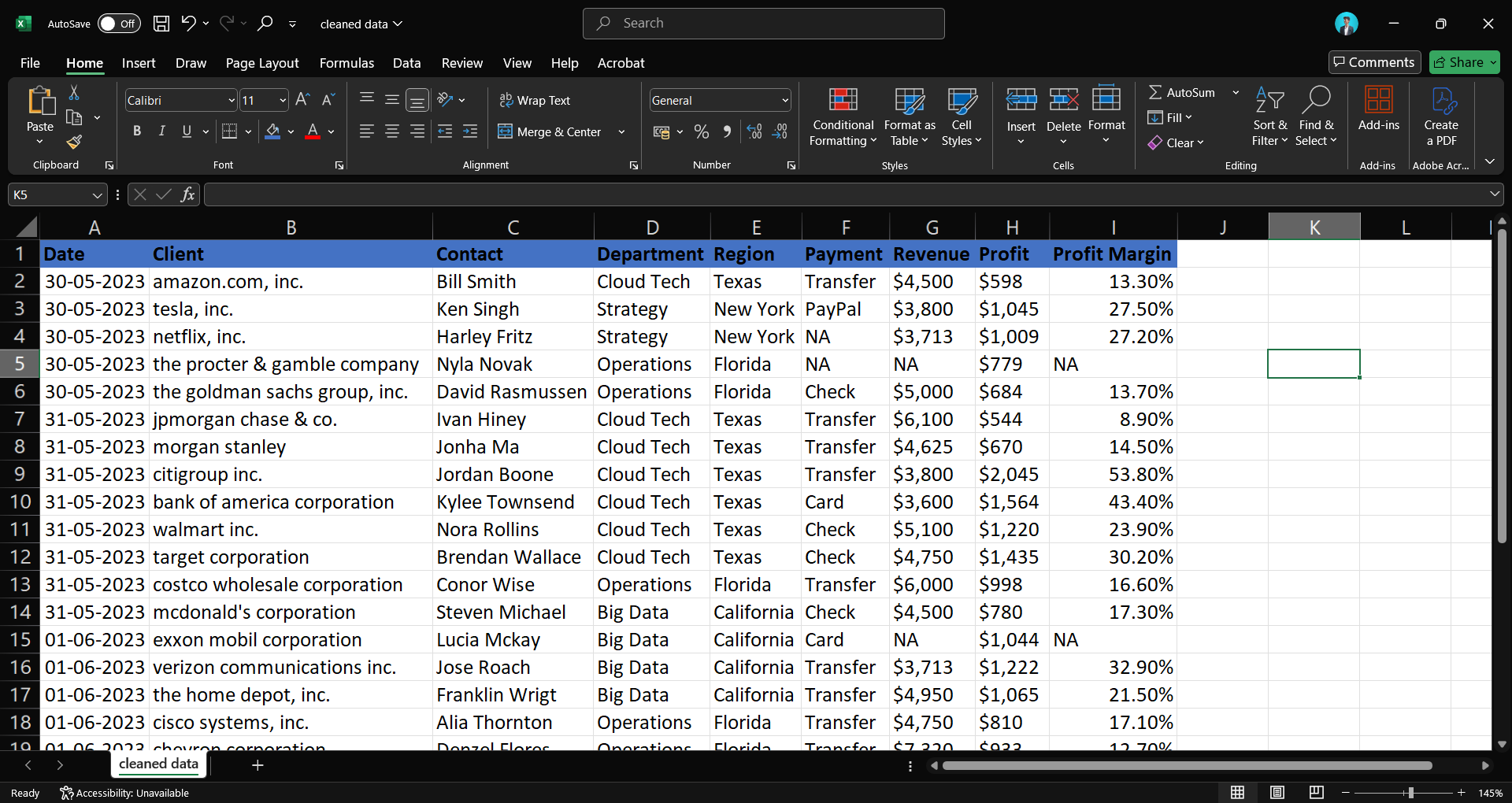The image size is (1512, 803).
Task: Click the Percent Style icon
Action: click(x=702, y=131)
